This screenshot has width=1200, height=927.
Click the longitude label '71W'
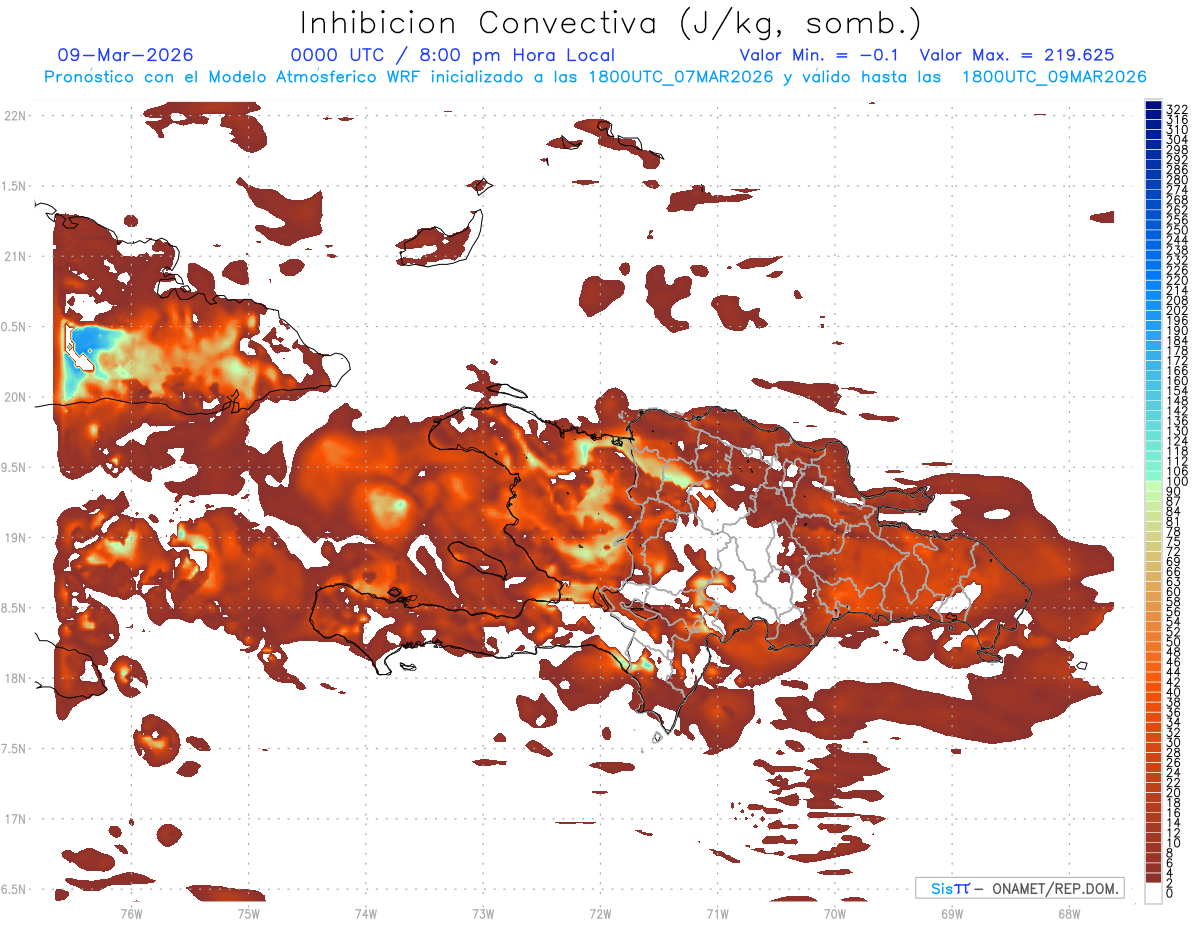pyautogui.click(x=717, y=913)
